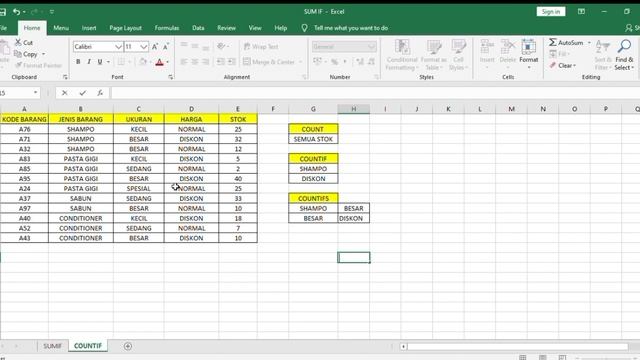
Task: Open the Copy options dropdown arrow
Action: pos(43,54)
